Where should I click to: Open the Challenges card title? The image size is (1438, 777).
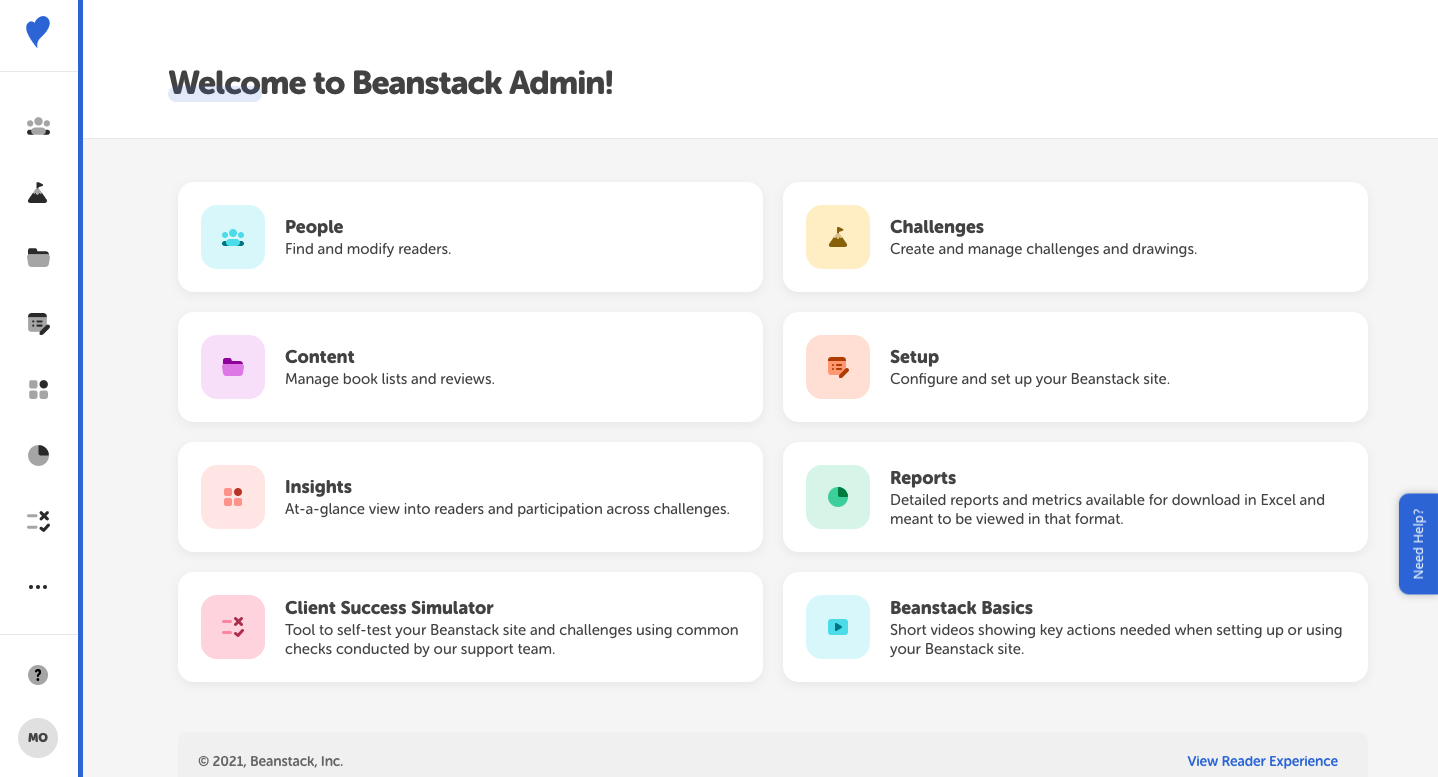point(937,227)
